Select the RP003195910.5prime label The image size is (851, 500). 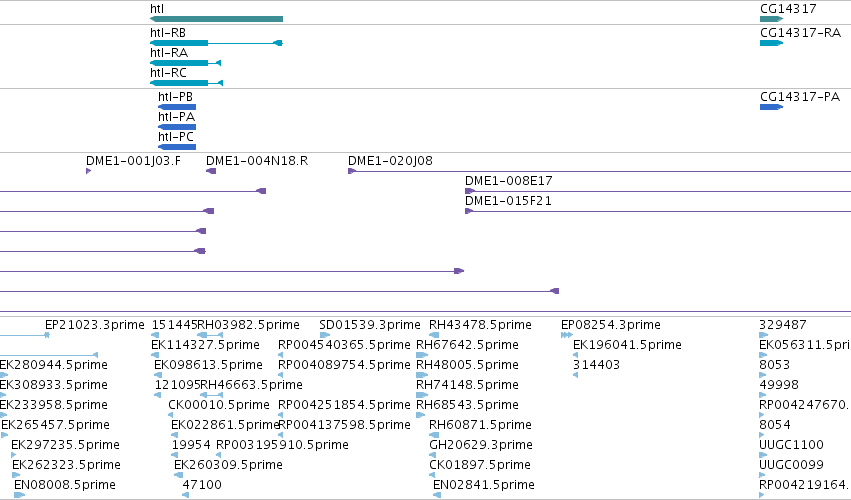(282, 446)
